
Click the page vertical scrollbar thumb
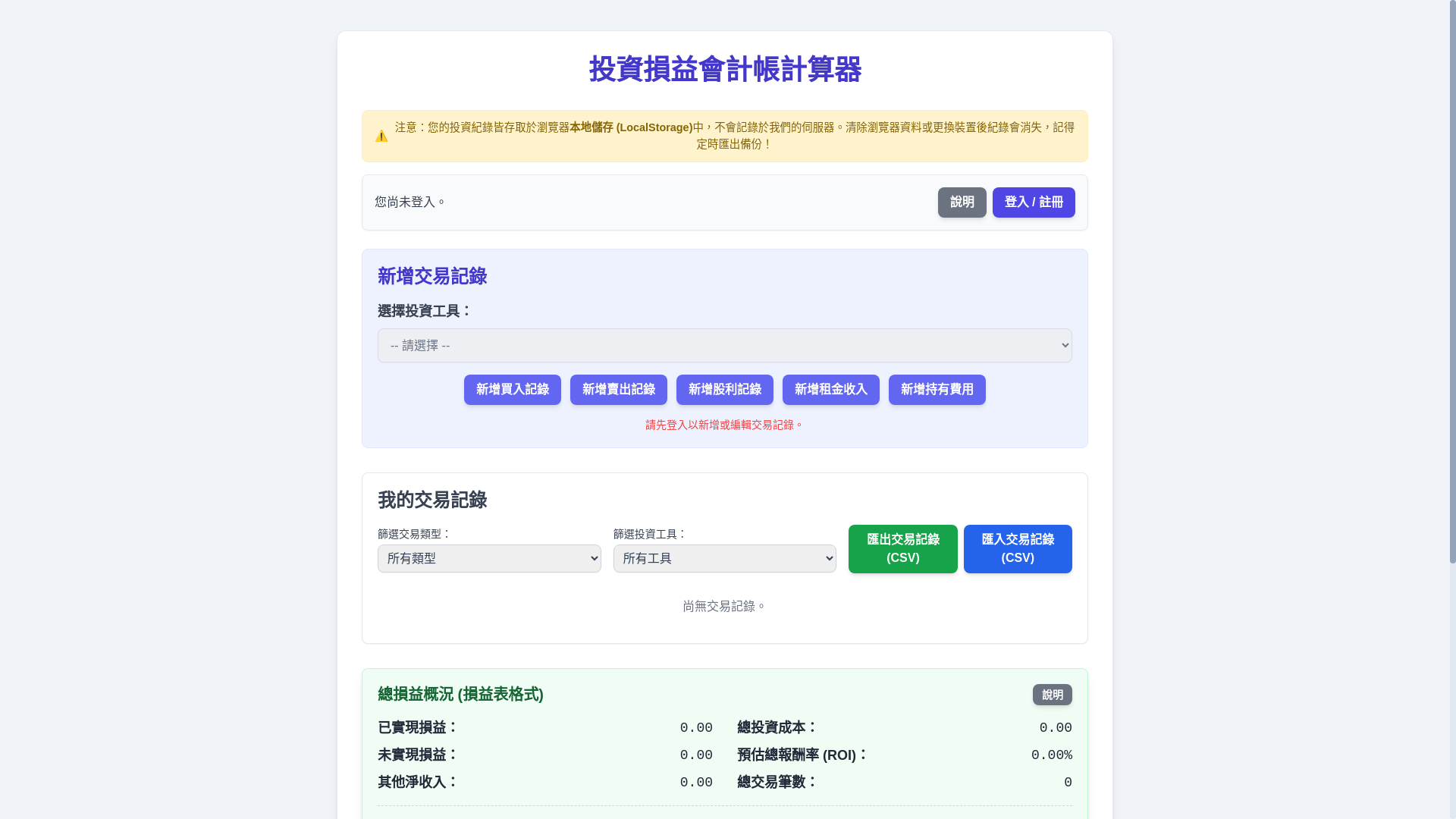tap(1452, 282)
